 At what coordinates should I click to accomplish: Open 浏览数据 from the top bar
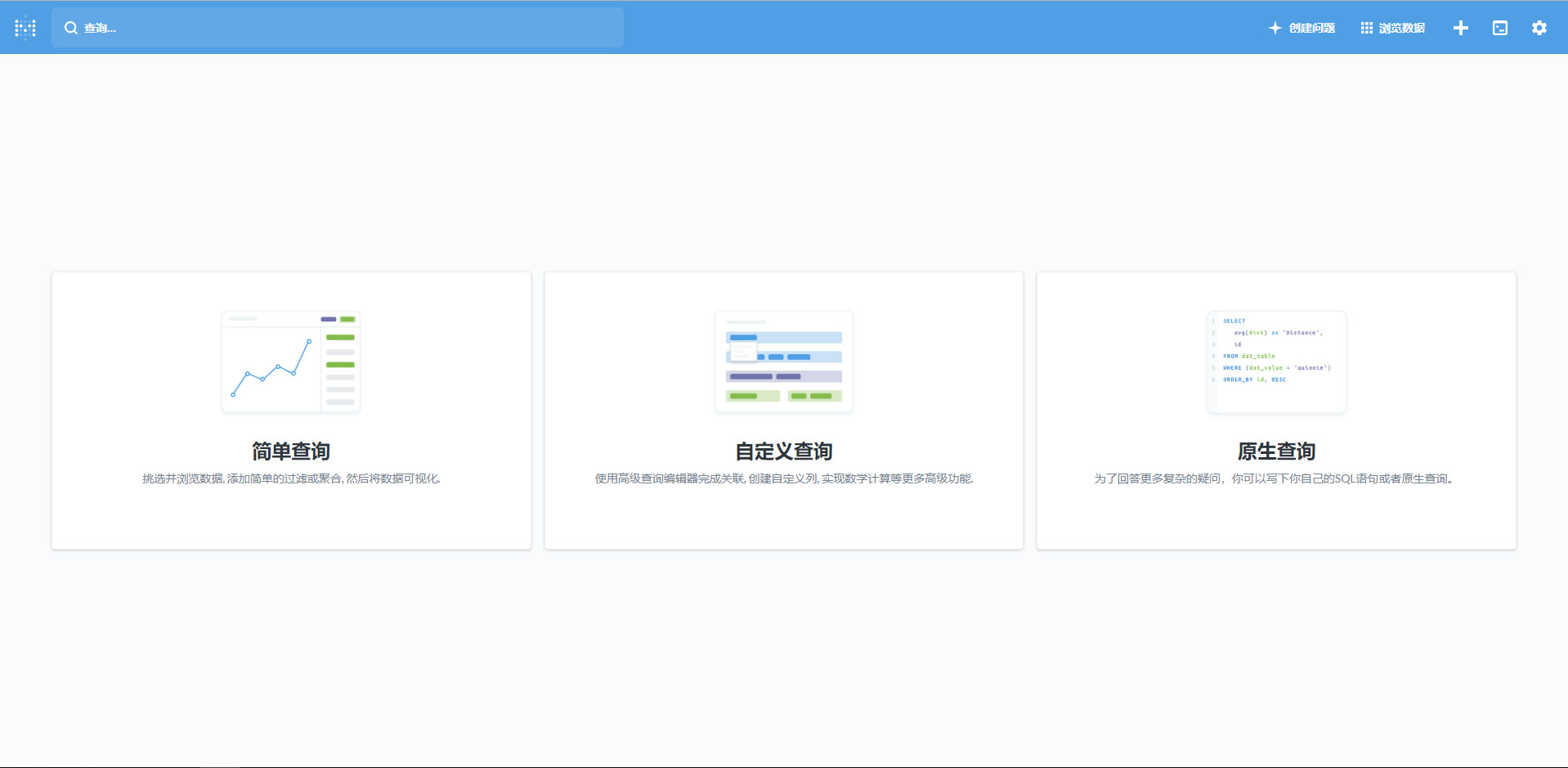coord(1401,27)
